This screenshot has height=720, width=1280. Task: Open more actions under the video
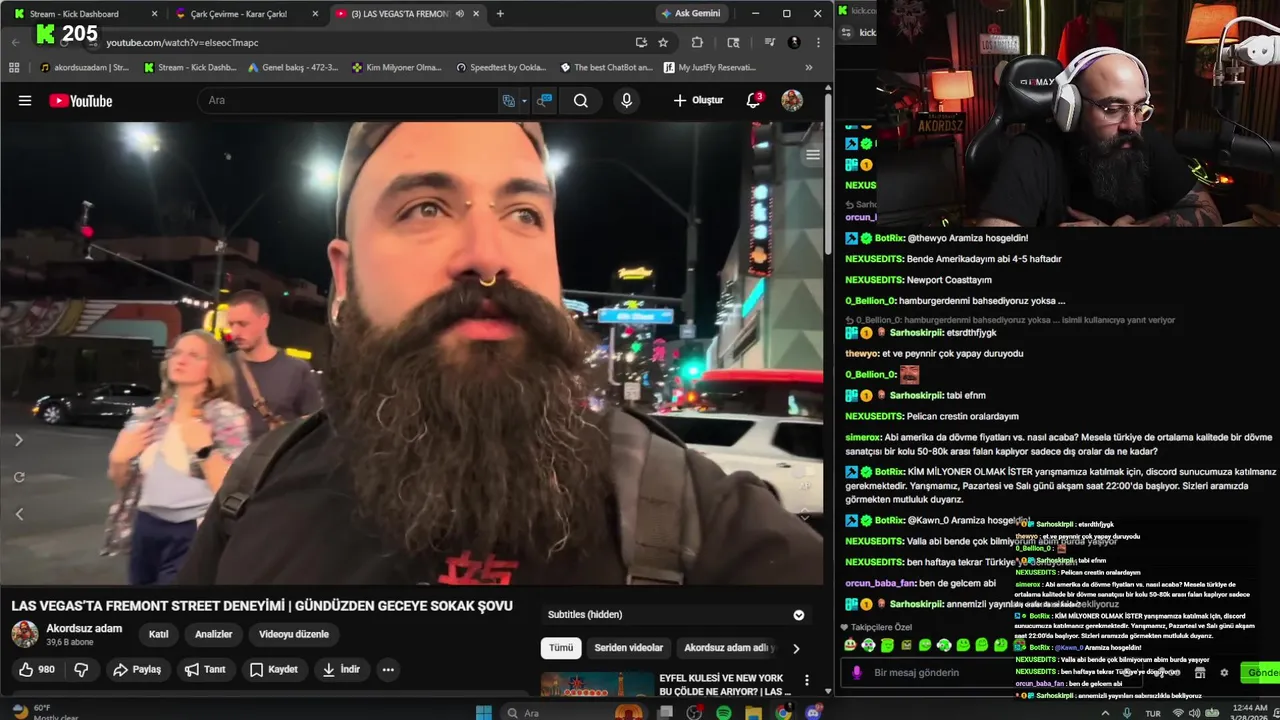[x=388, y=669]
